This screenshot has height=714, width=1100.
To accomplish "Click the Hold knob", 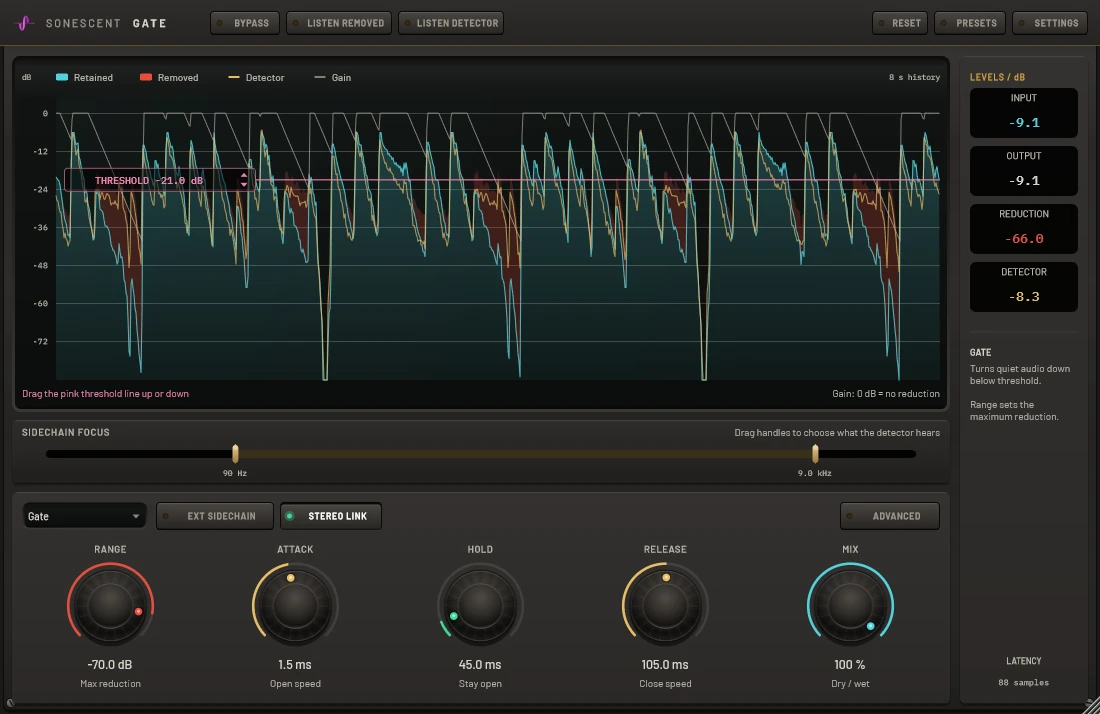I will (481, 605).
